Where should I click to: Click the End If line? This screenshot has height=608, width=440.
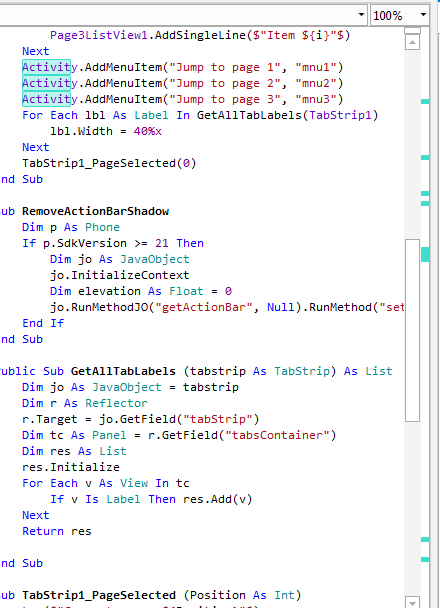[43, 323]
